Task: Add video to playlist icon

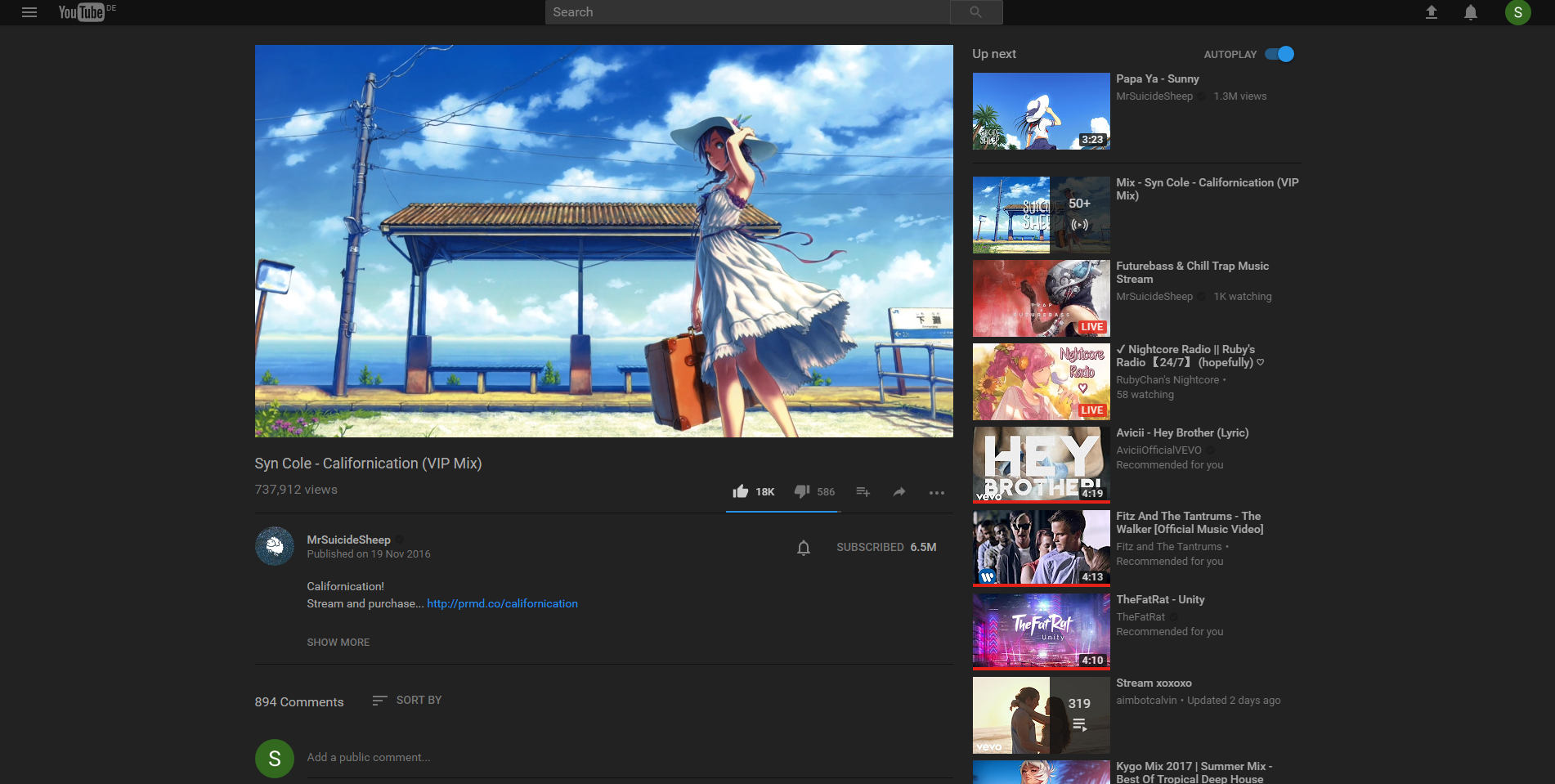Action: point(863,491)
